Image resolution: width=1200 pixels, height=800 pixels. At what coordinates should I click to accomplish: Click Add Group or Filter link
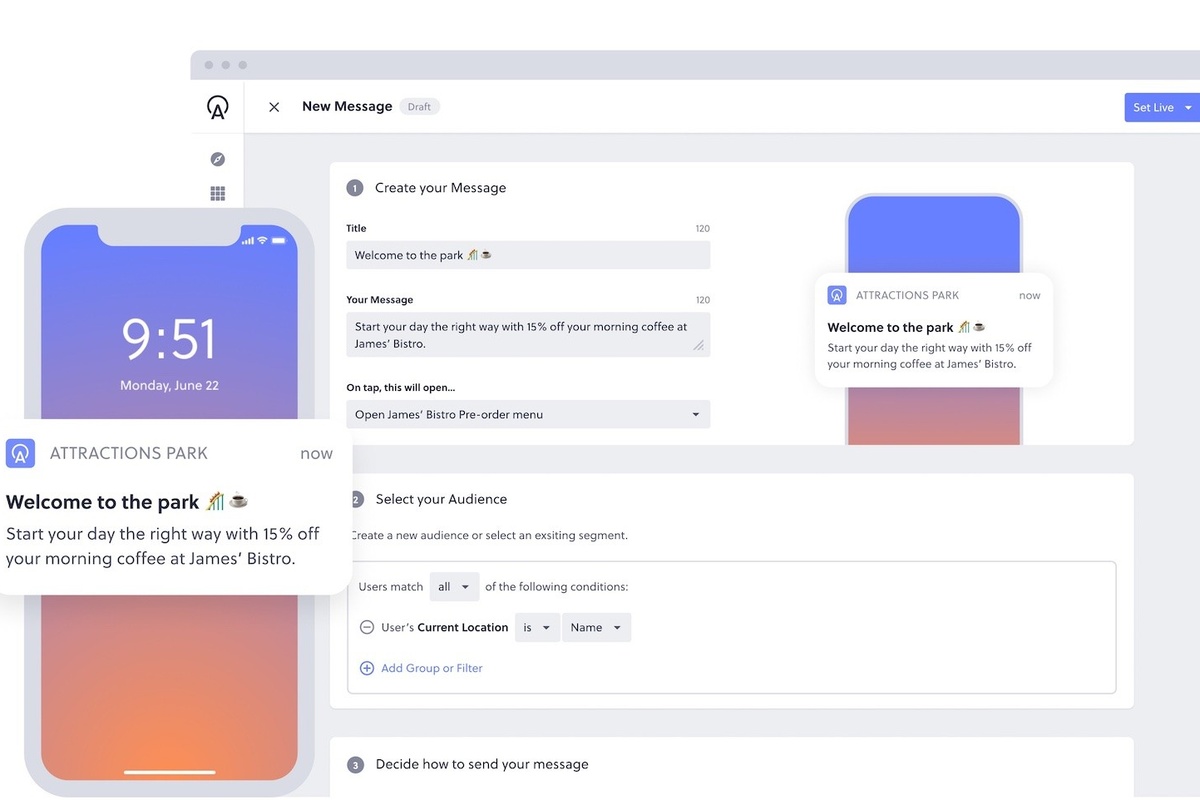coord(431,668)
